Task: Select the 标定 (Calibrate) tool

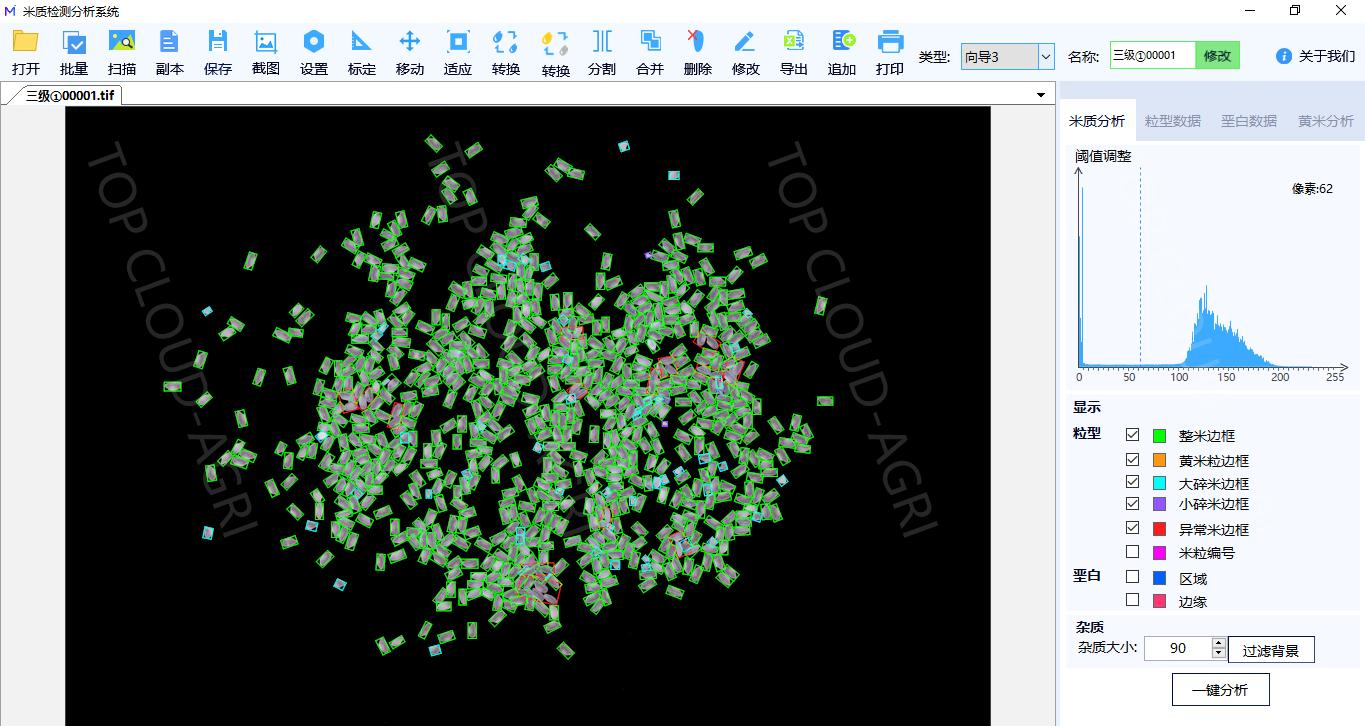Action: [x=362, y=42]
